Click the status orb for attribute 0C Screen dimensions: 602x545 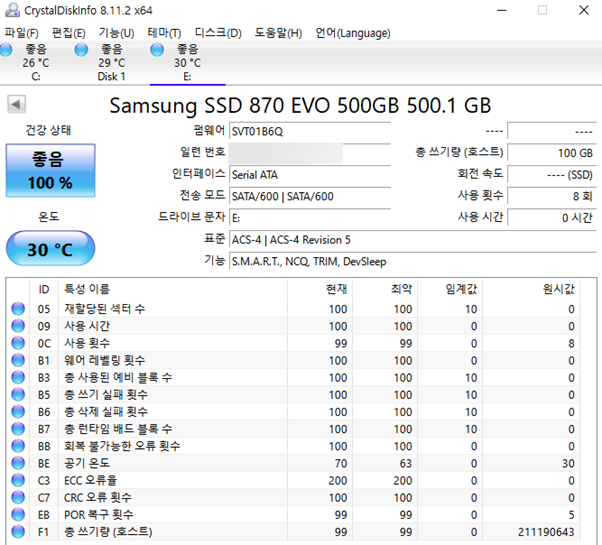(18, 343)
